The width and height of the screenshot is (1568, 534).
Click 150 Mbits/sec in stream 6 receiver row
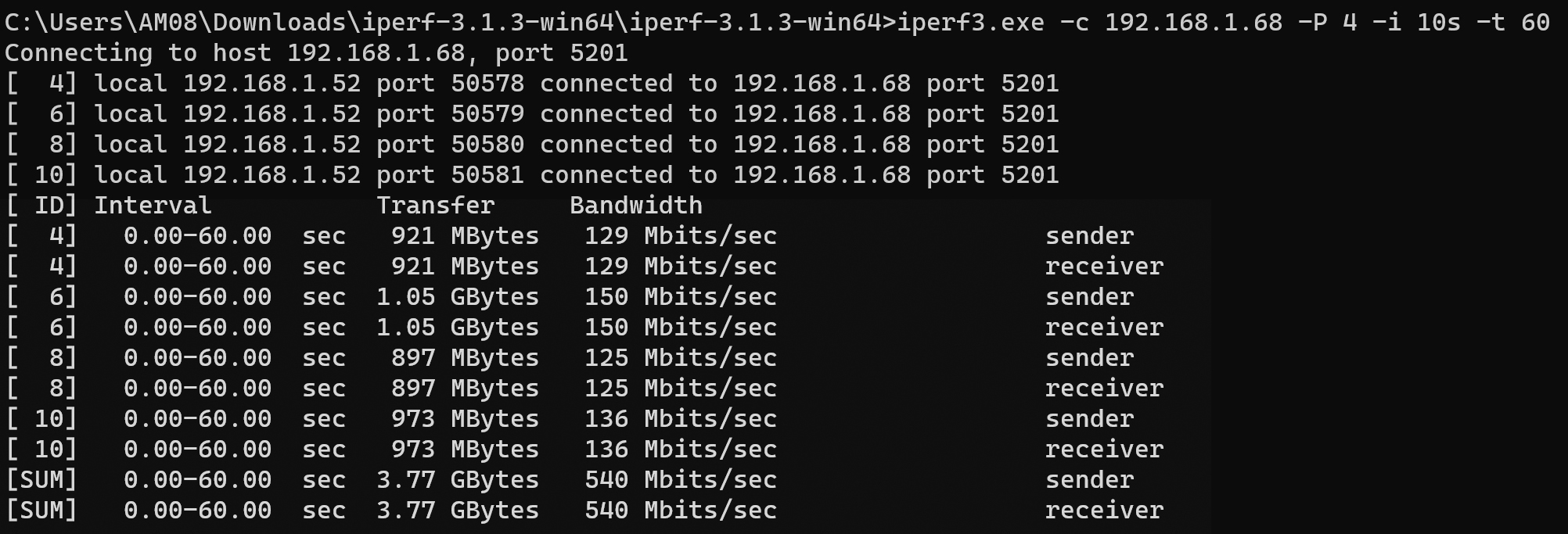tap(681, 328)
